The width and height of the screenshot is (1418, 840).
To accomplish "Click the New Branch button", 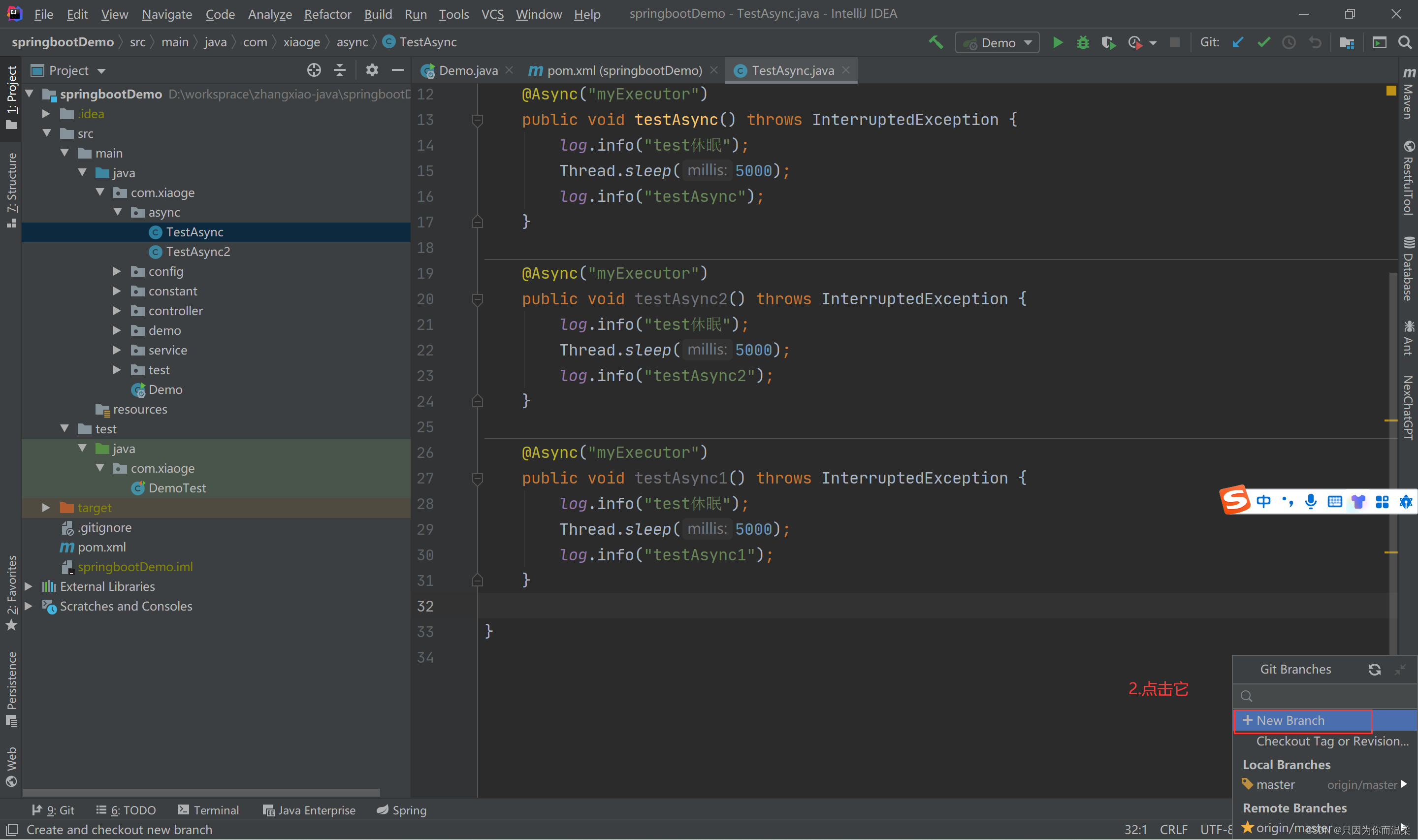I will click(x=1291, y=719).
